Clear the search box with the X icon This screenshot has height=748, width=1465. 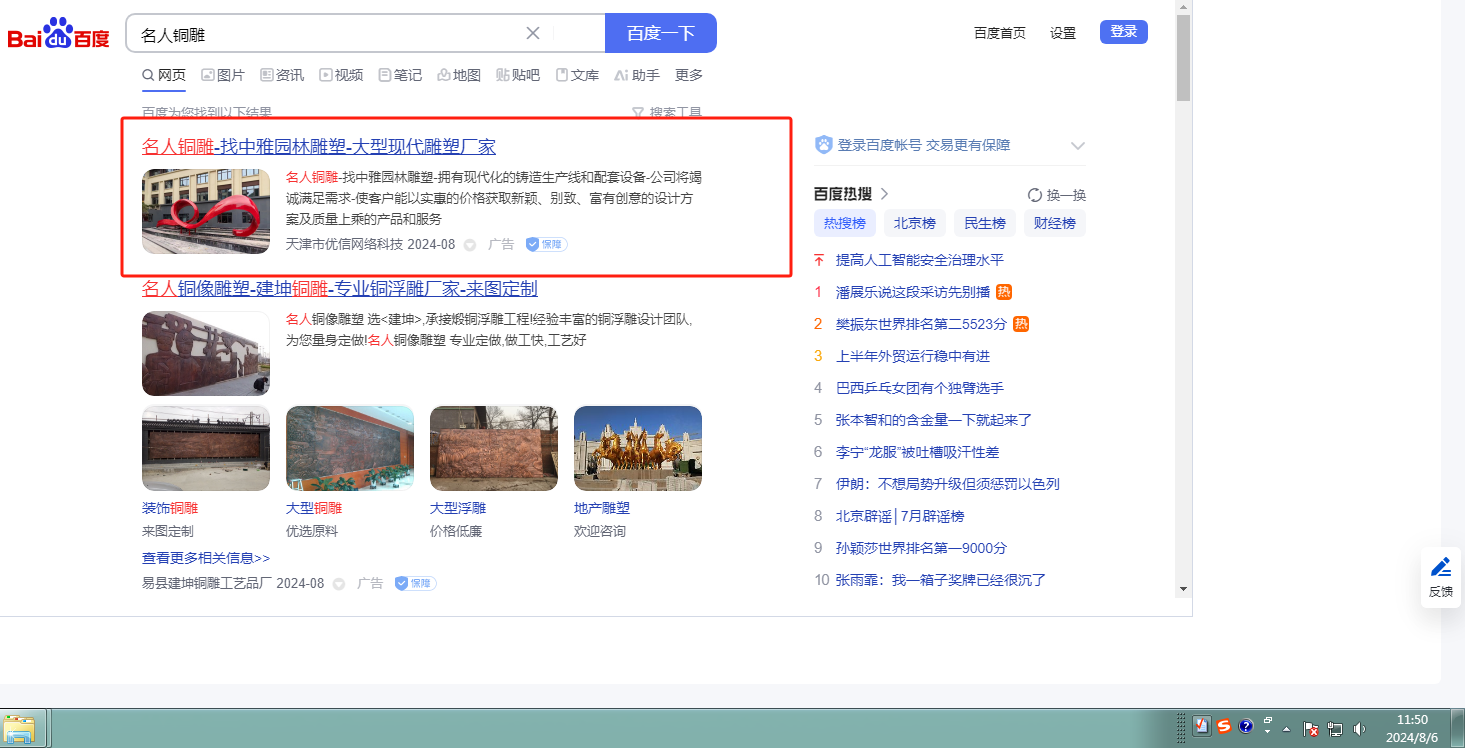(x=533, y=33)
